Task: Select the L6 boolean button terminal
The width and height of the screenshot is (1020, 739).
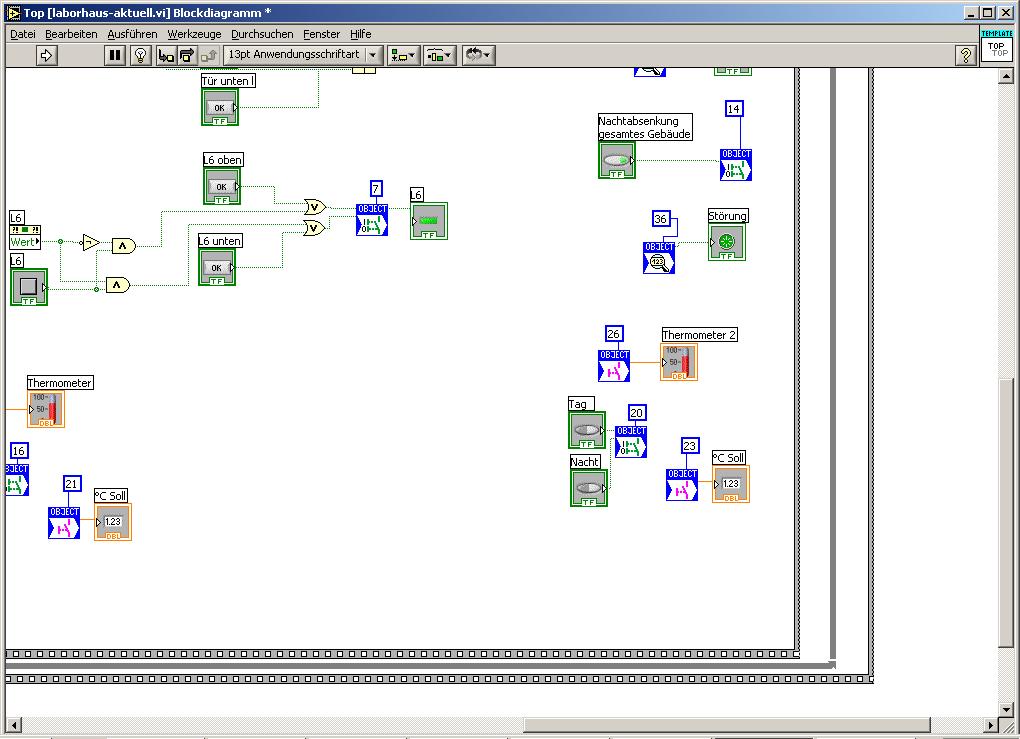Action: coord(29,287)
